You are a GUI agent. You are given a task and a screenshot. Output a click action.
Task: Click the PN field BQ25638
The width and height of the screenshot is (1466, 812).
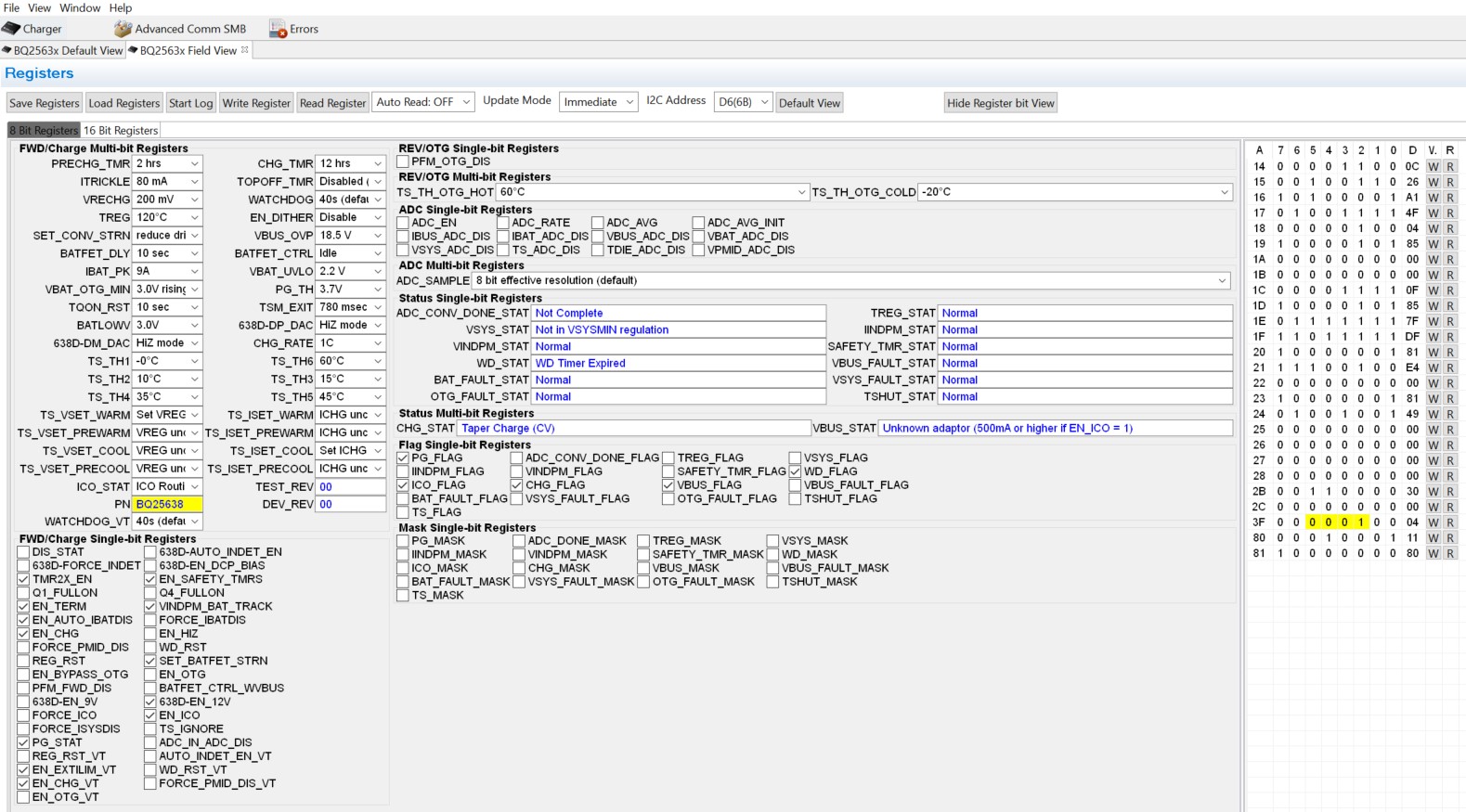[x=168, y=504]
